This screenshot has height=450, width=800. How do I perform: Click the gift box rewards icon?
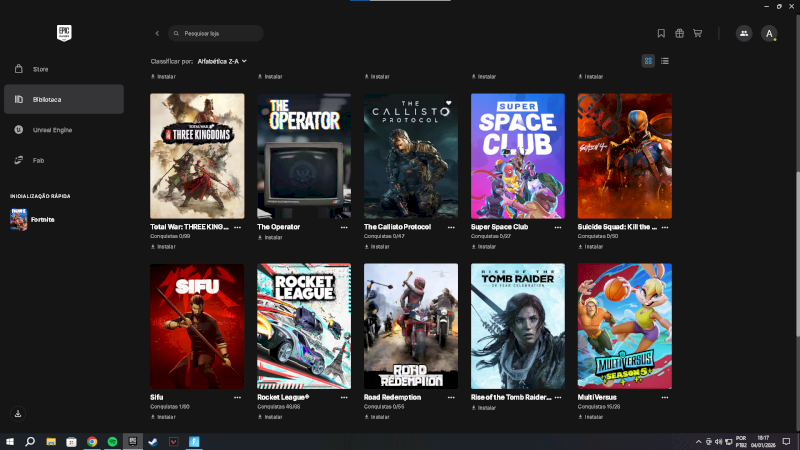tap(679, 33)
